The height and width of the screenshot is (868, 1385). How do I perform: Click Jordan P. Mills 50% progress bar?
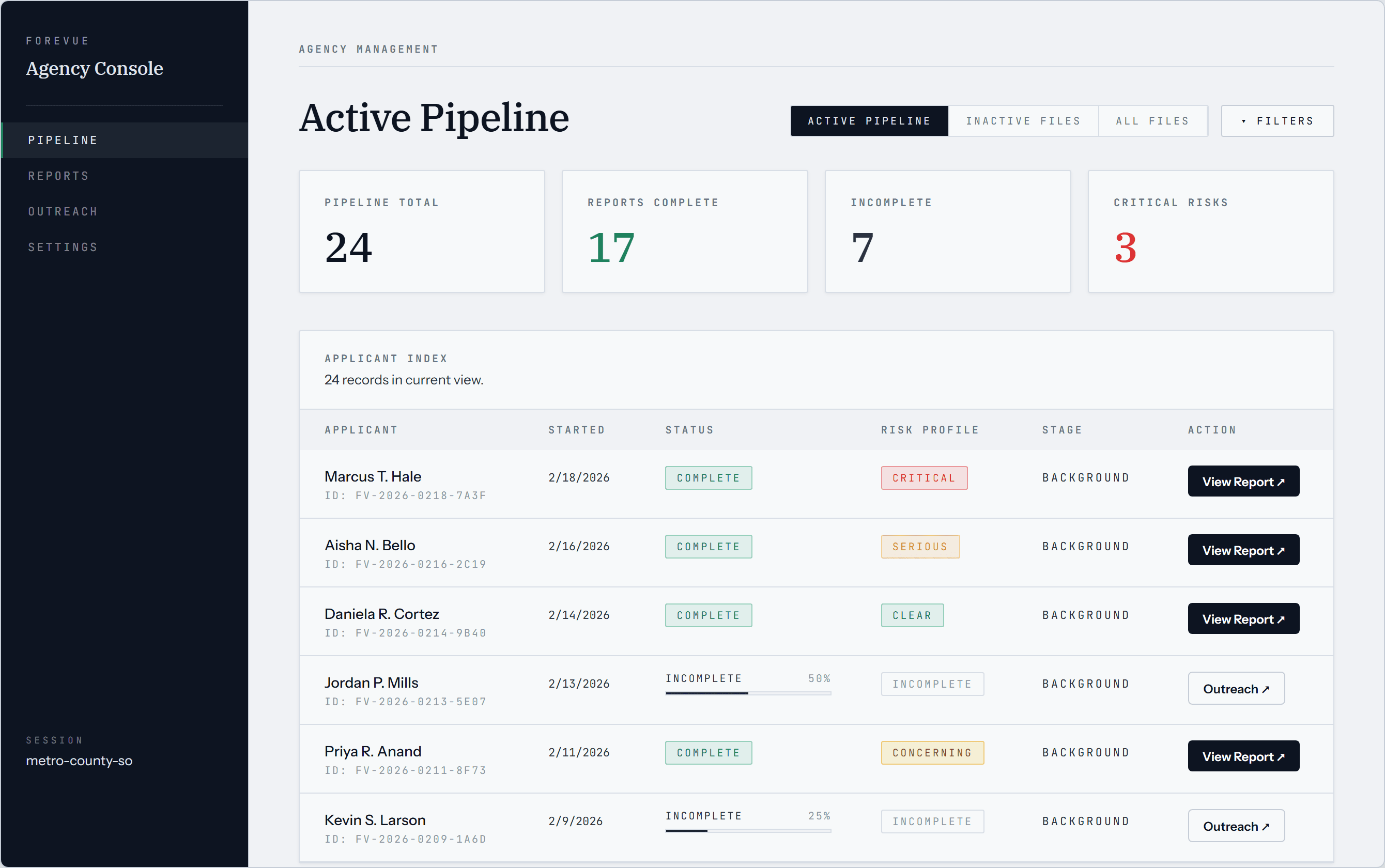coord(748,693)
